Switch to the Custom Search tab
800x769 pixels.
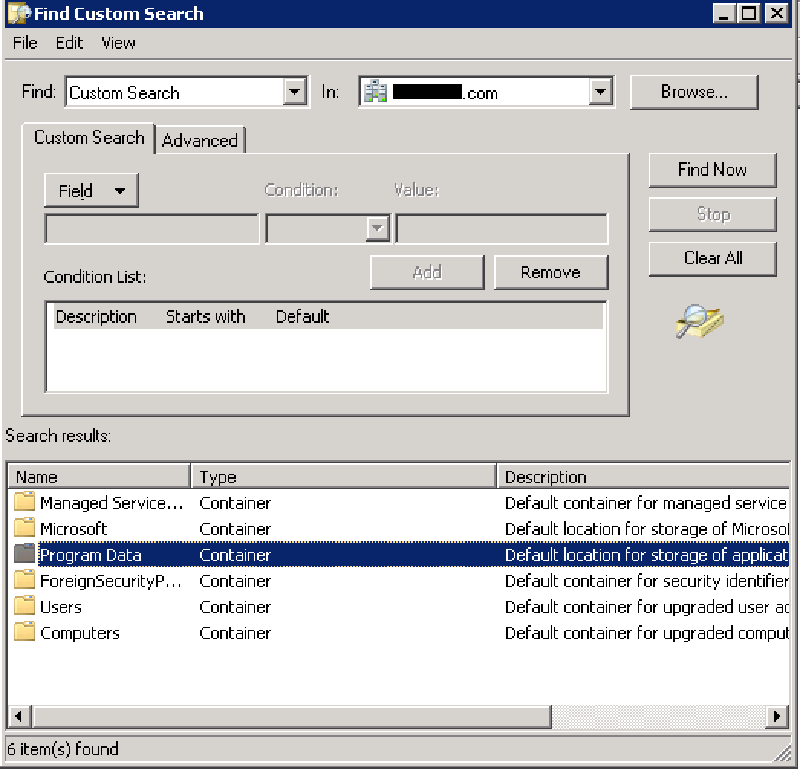click(x=89, y=138)
